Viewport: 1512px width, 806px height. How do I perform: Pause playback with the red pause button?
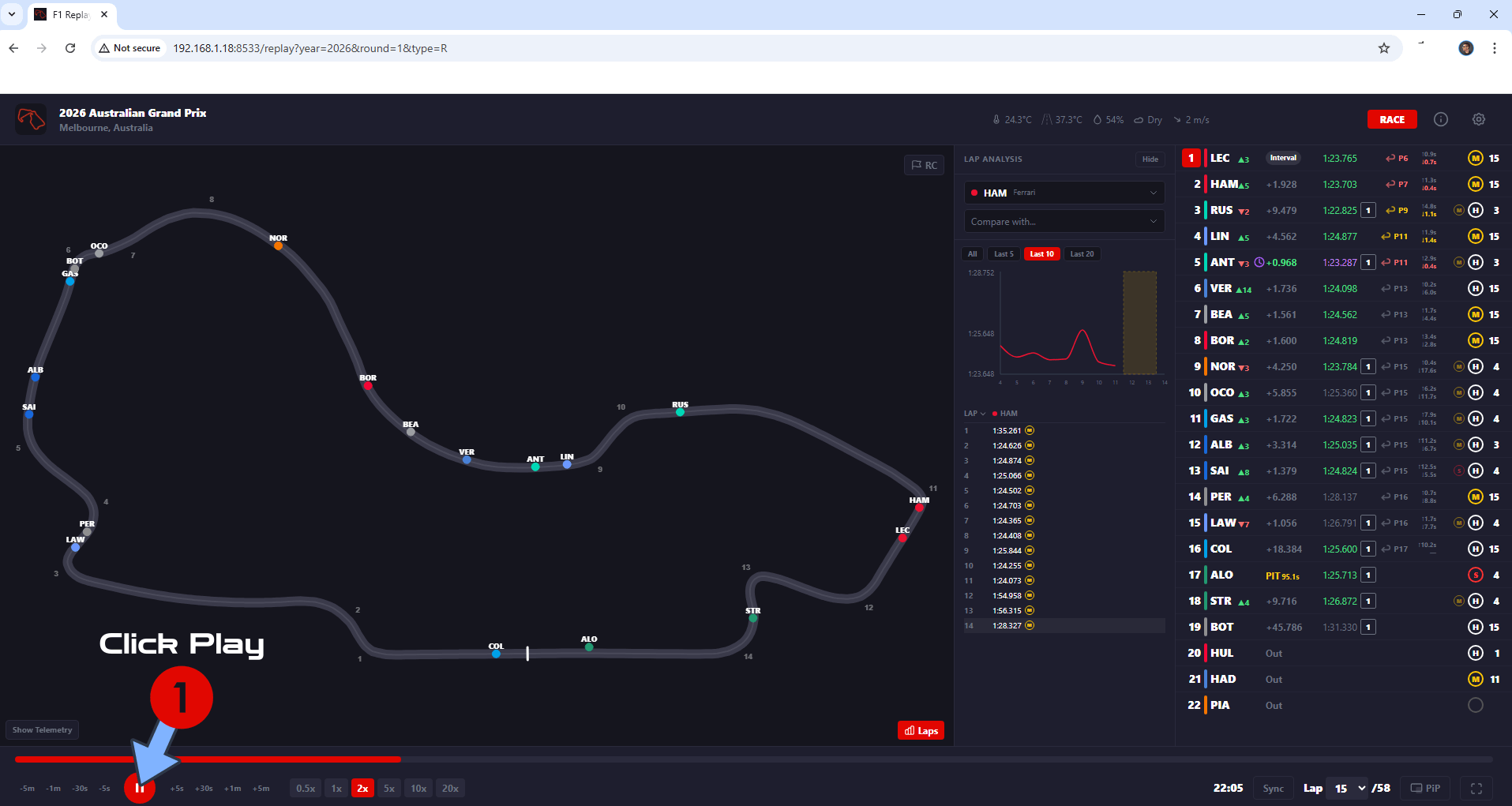(140, 787)
